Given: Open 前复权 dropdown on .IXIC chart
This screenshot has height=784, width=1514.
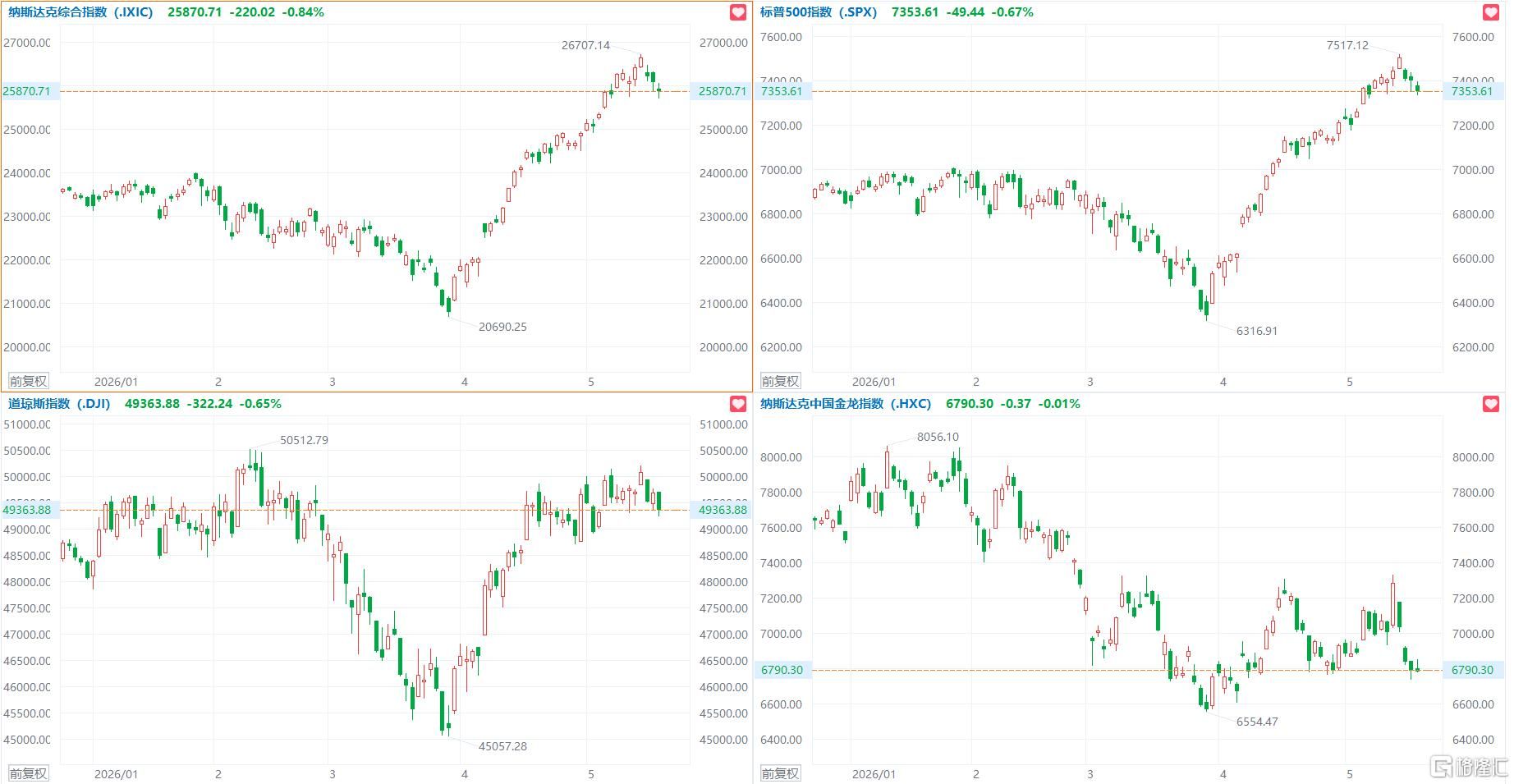Looking at the screenshot, I should pos(29,381).
